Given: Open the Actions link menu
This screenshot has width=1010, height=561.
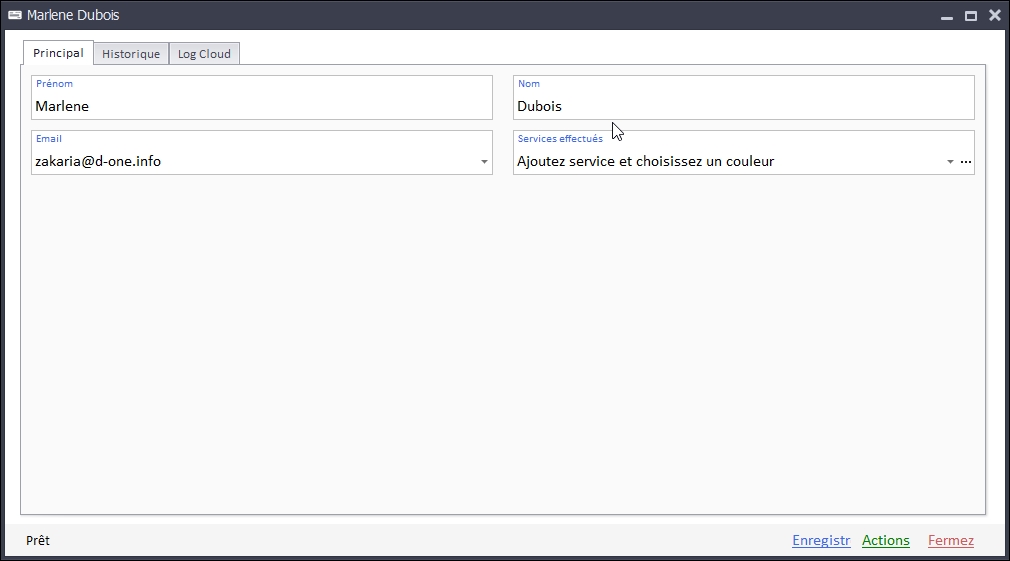Looking at the screenshot, I should pos(886,541).
